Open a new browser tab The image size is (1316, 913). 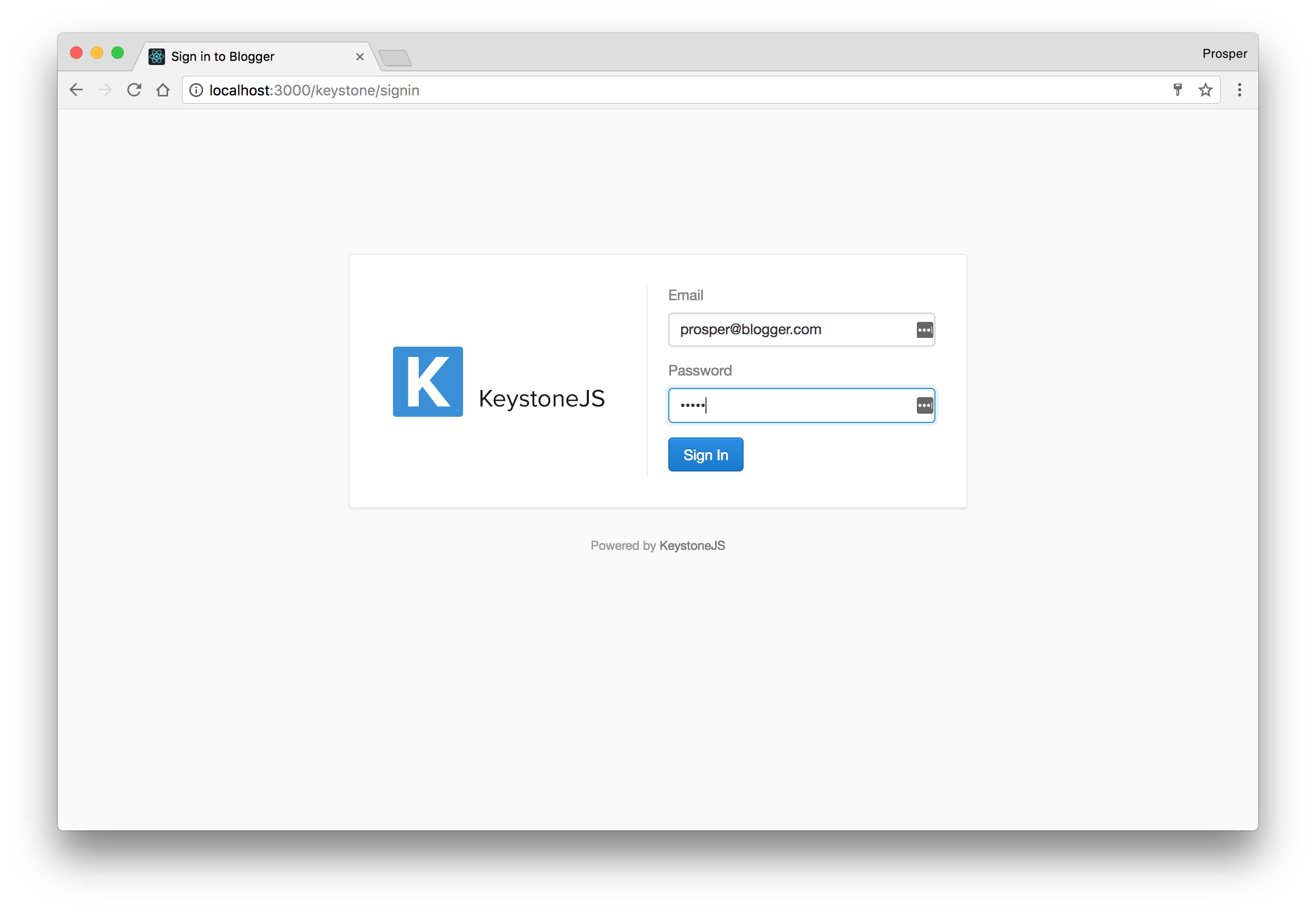click(x=395, y=58)
